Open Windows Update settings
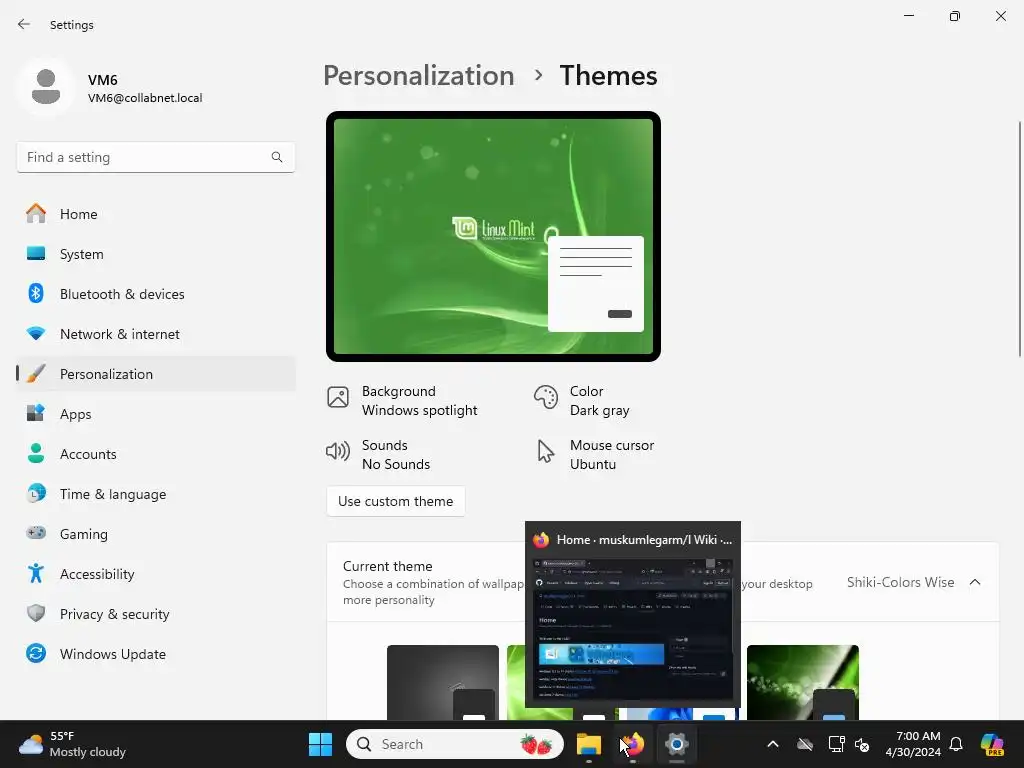The width and height of the screenshot is (1024, 768). point(155,654)
